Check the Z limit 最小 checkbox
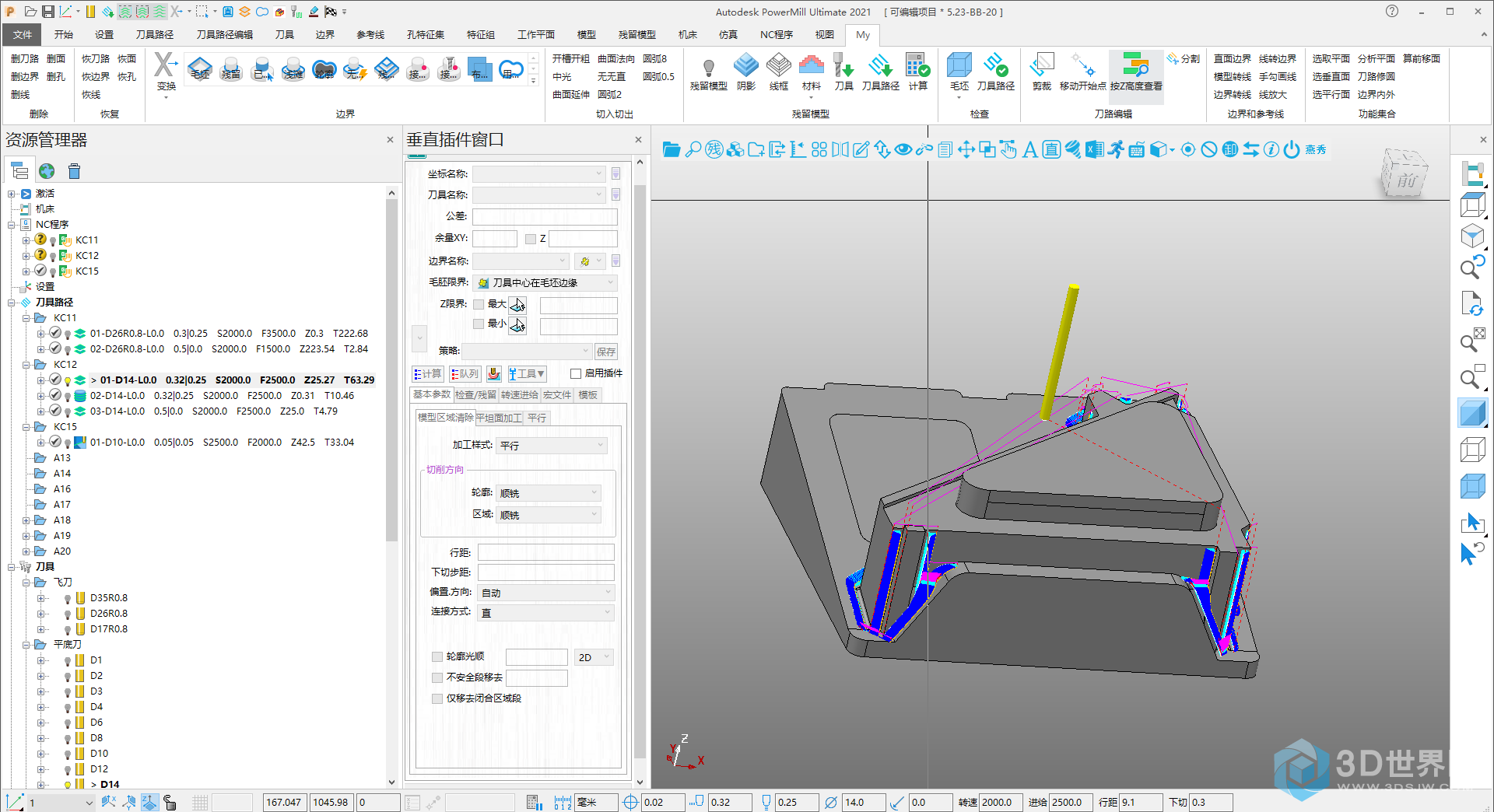Image resolution: width=1494 pixels, height=812 pixels. [479, 324]
